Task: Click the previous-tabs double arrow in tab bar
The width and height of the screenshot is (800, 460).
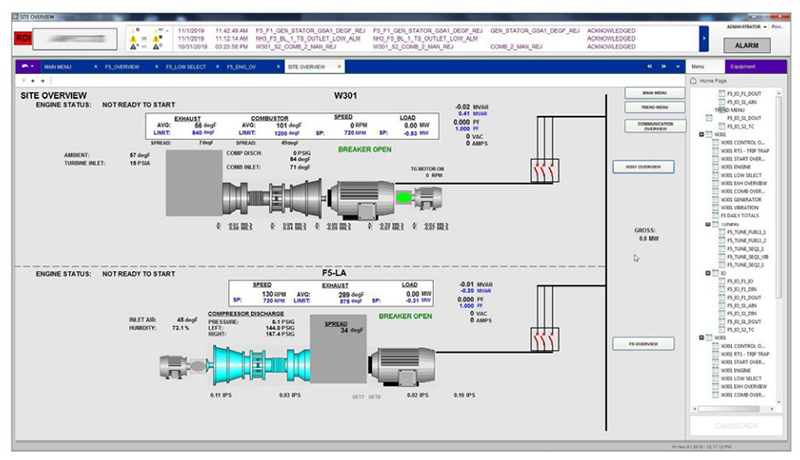Action: point(649,66)
